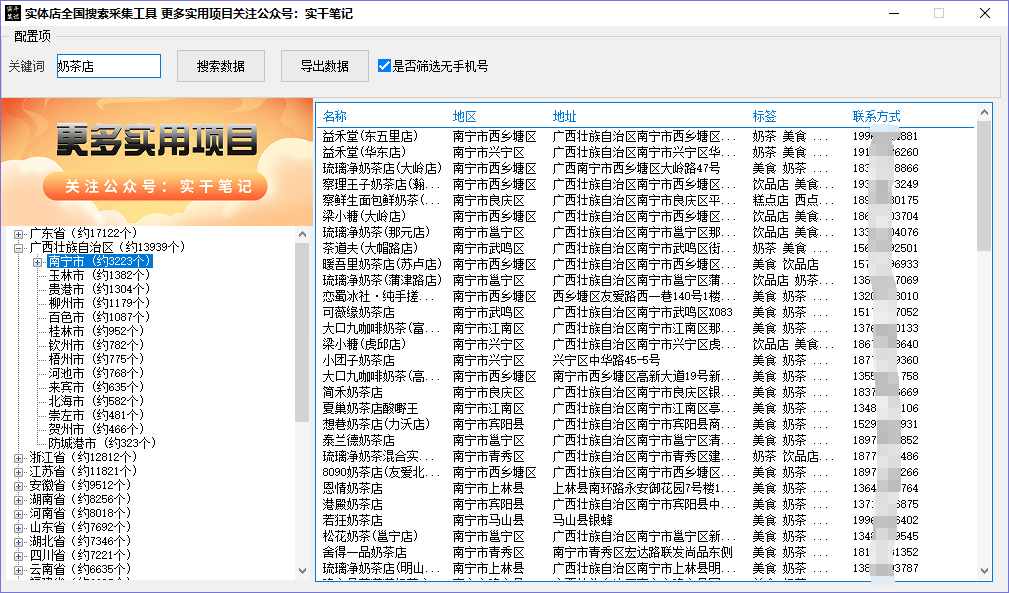
Task: Click the 地区 column header
Action: (x=465, y=116)
